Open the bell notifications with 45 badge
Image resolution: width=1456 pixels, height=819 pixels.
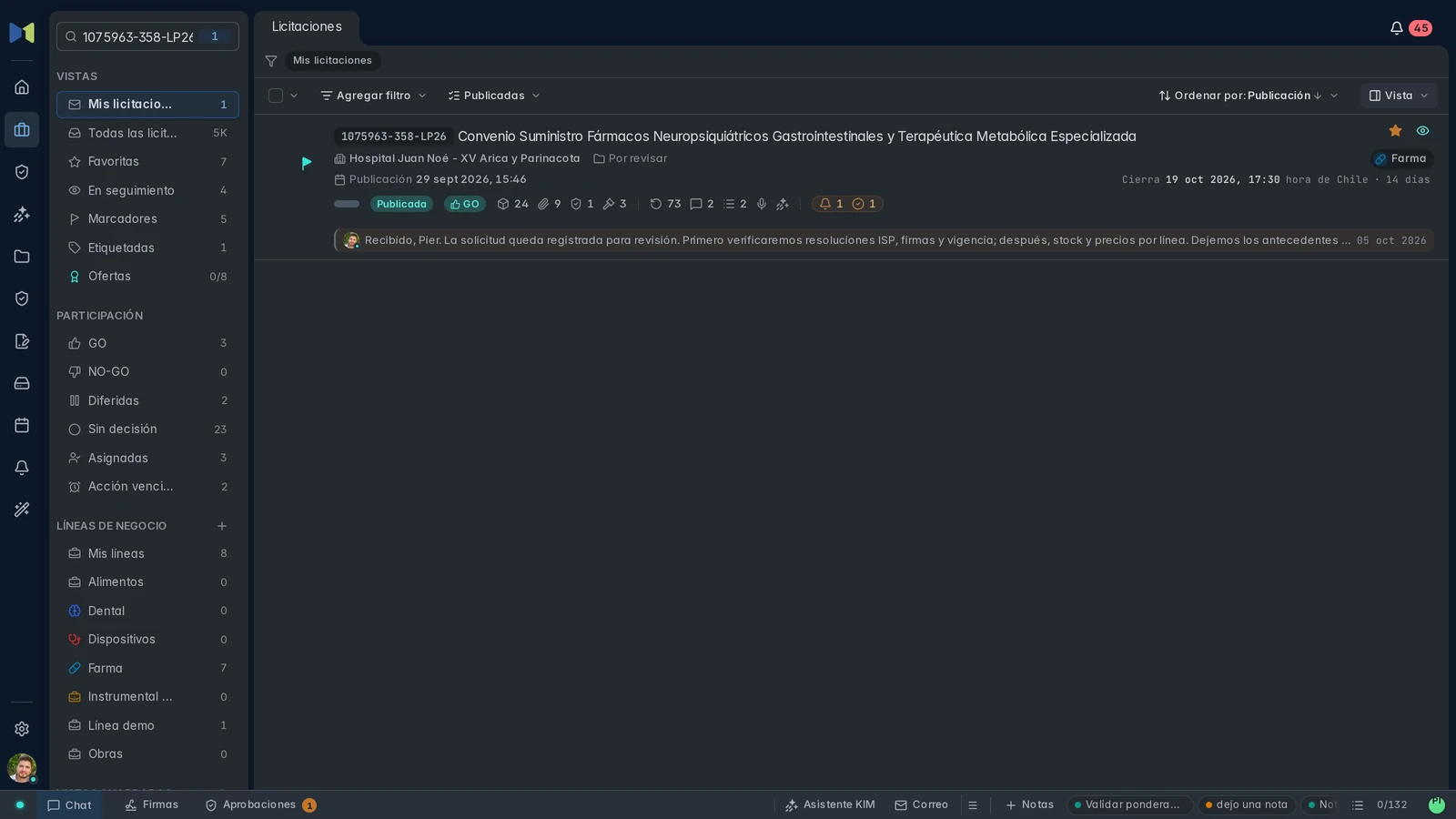1410,28
